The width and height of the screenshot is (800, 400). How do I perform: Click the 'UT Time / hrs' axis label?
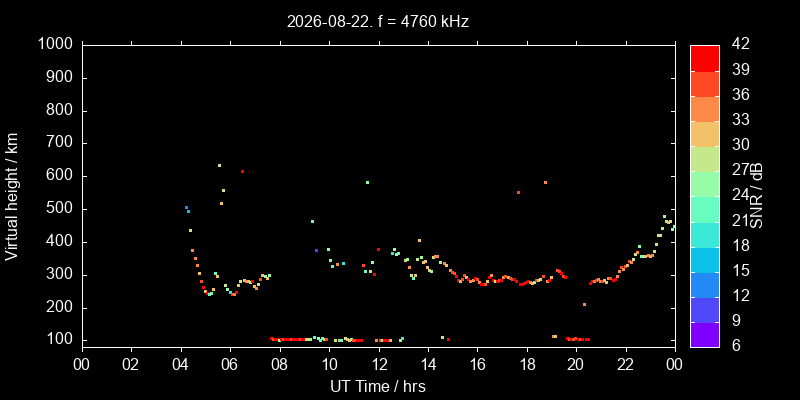point(378,386)
